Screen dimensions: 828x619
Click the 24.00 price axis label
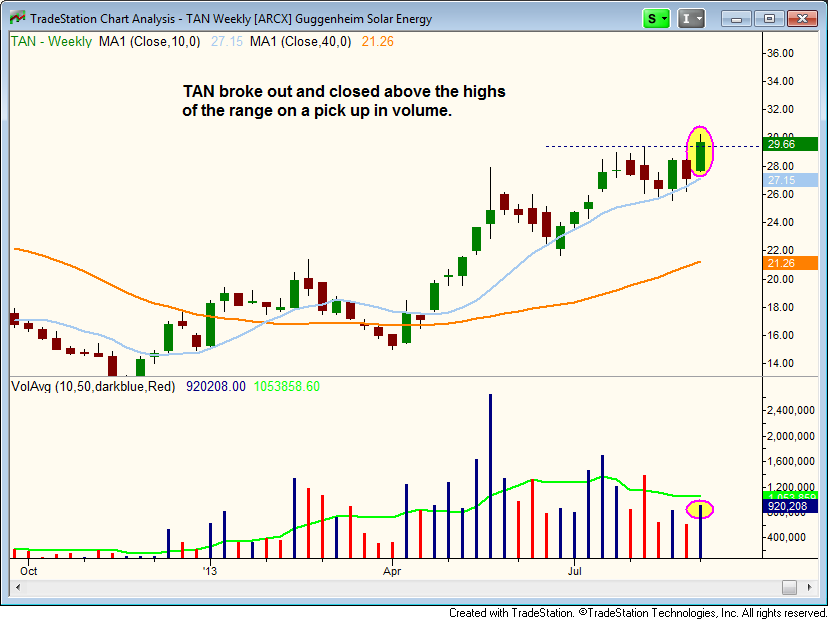(780, 222)
